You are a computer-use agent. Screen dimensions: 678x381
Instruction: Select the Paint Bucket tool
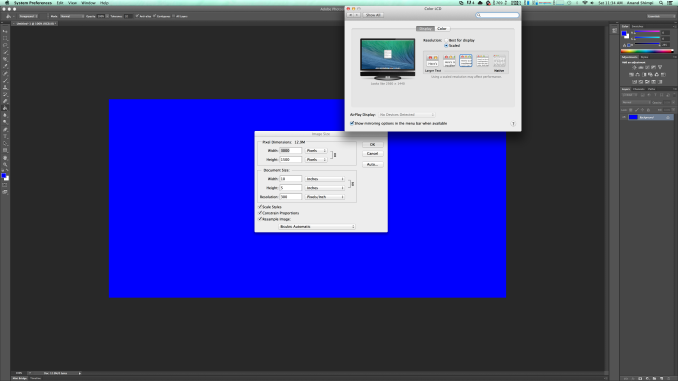click(5, 108)
